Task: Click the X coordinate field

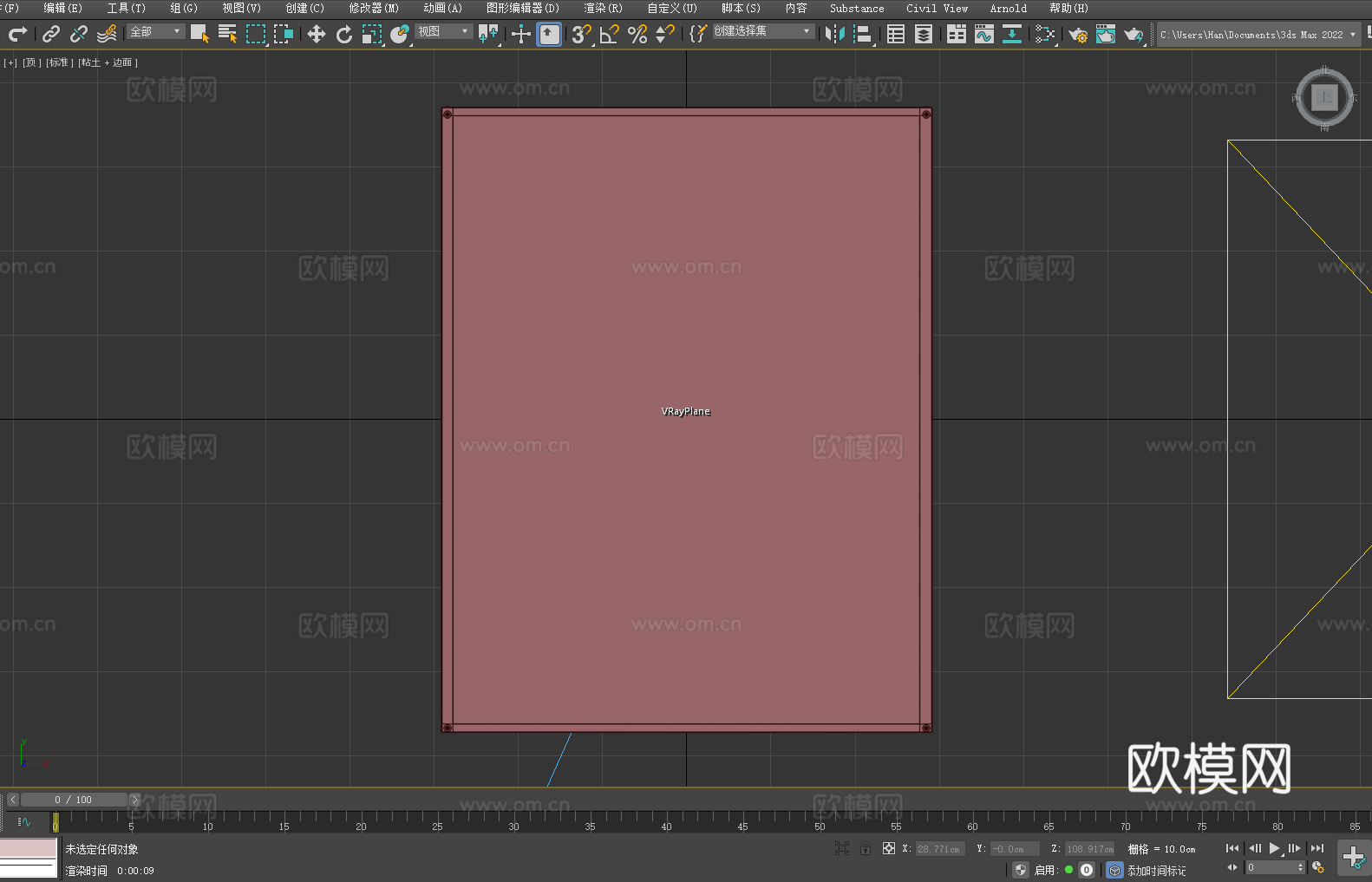Action: point(940,848)
